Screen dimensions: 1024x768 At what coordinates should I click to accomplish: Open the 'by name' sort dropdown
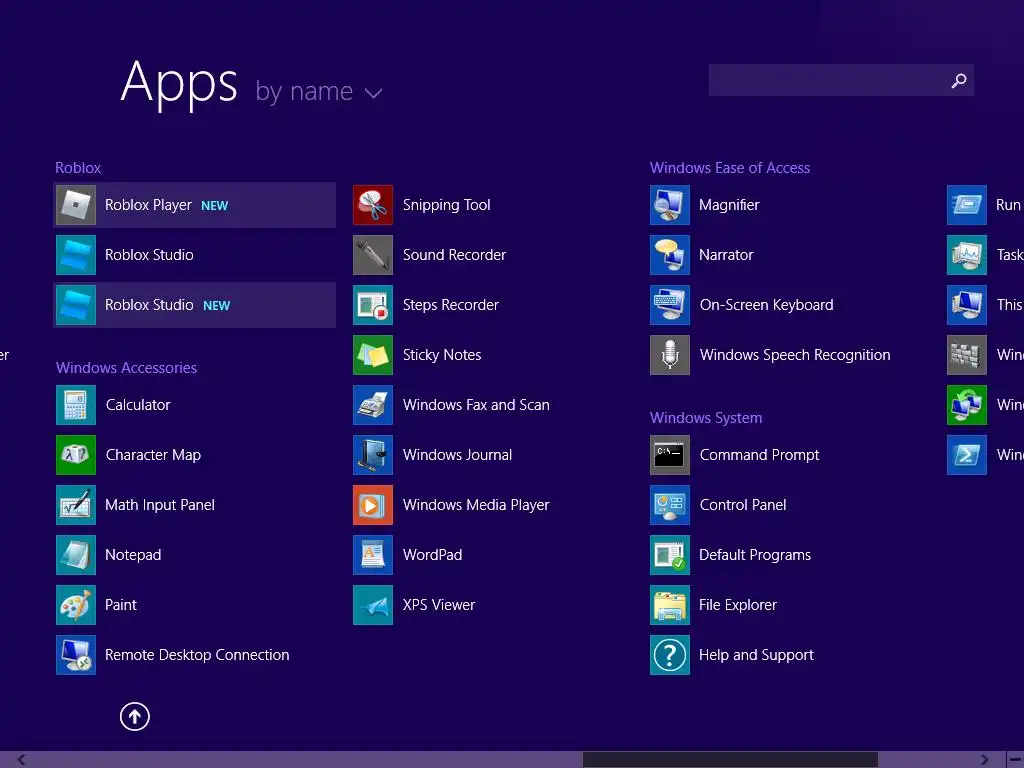click(318, 91)
